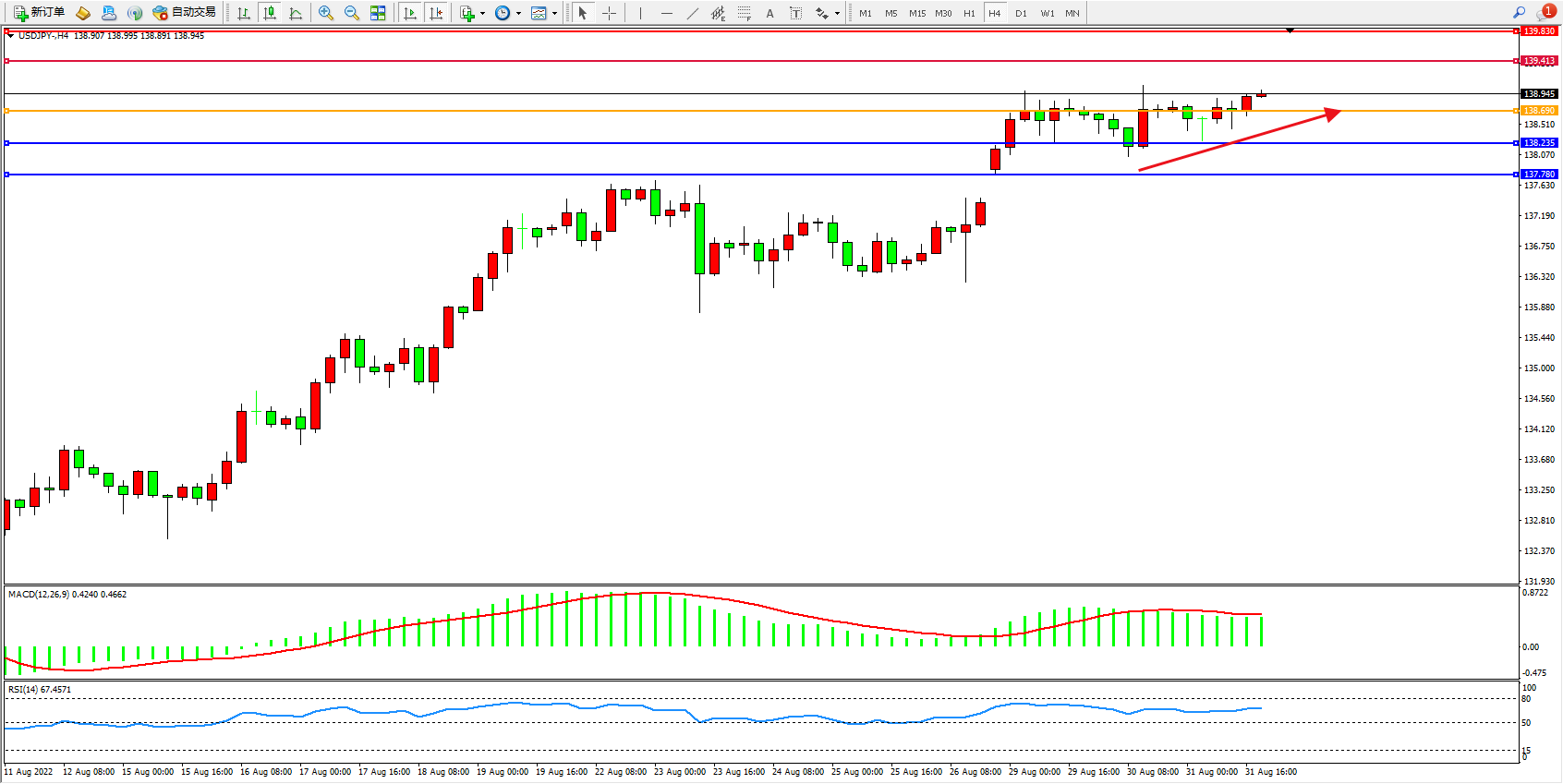This screenshot has width=1563, height=784.
Task: Expand the periodicity clock dropdown
Action: [x=518, y=13]
